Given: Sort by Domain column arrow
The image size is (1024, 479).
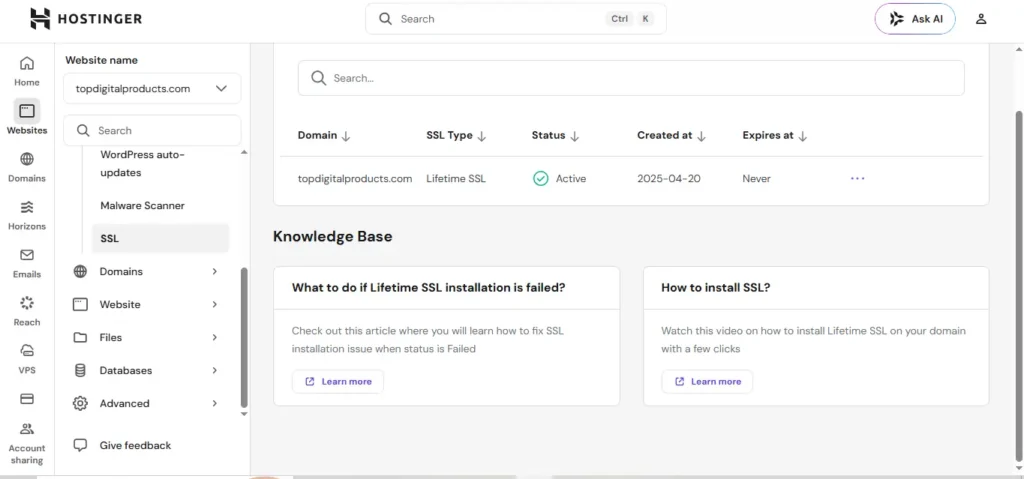Looking at the screenshot, I should (x=346, y=136).
